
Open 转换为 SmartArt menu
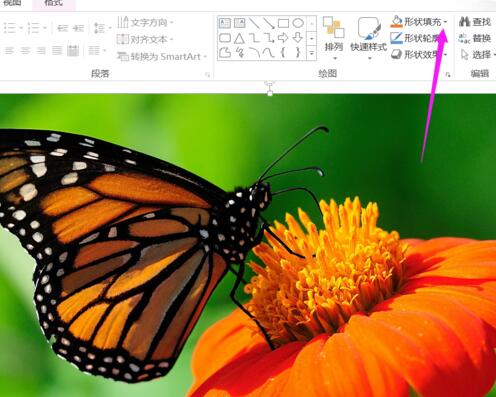(162, 56)
